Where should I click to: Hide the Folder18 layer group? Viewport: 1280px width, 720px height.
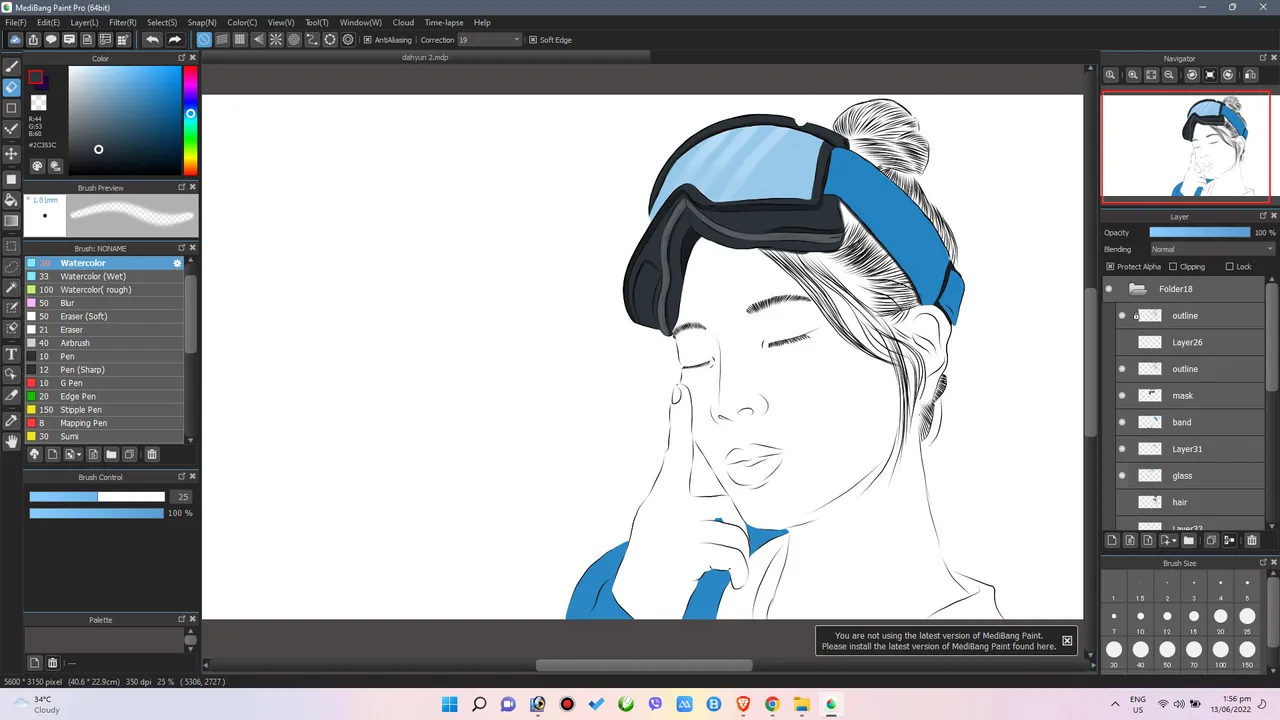[x=1108, y=289]
